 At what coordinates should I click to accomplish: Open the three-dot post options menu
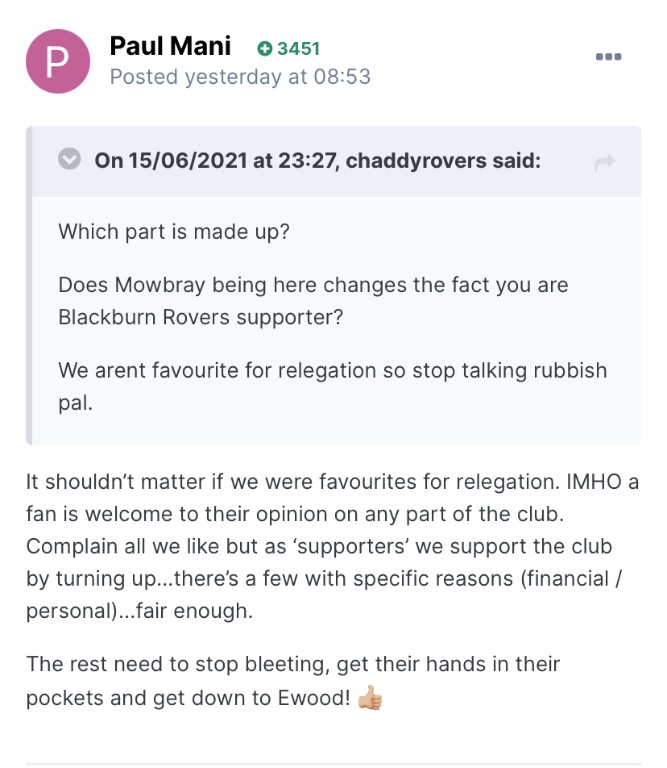point(609,57)
